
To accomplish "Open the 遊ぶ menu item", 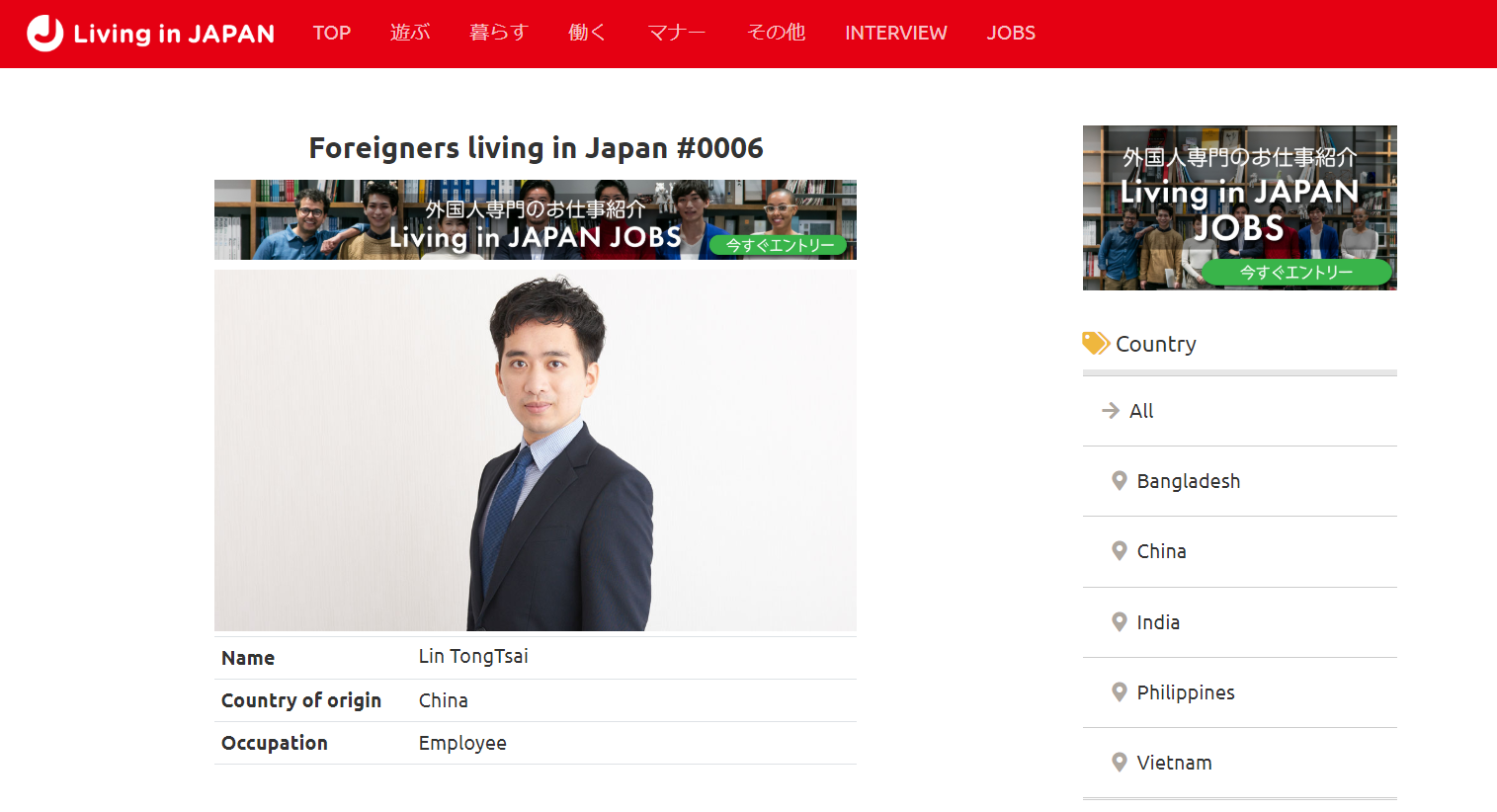I will coord(410,33).
